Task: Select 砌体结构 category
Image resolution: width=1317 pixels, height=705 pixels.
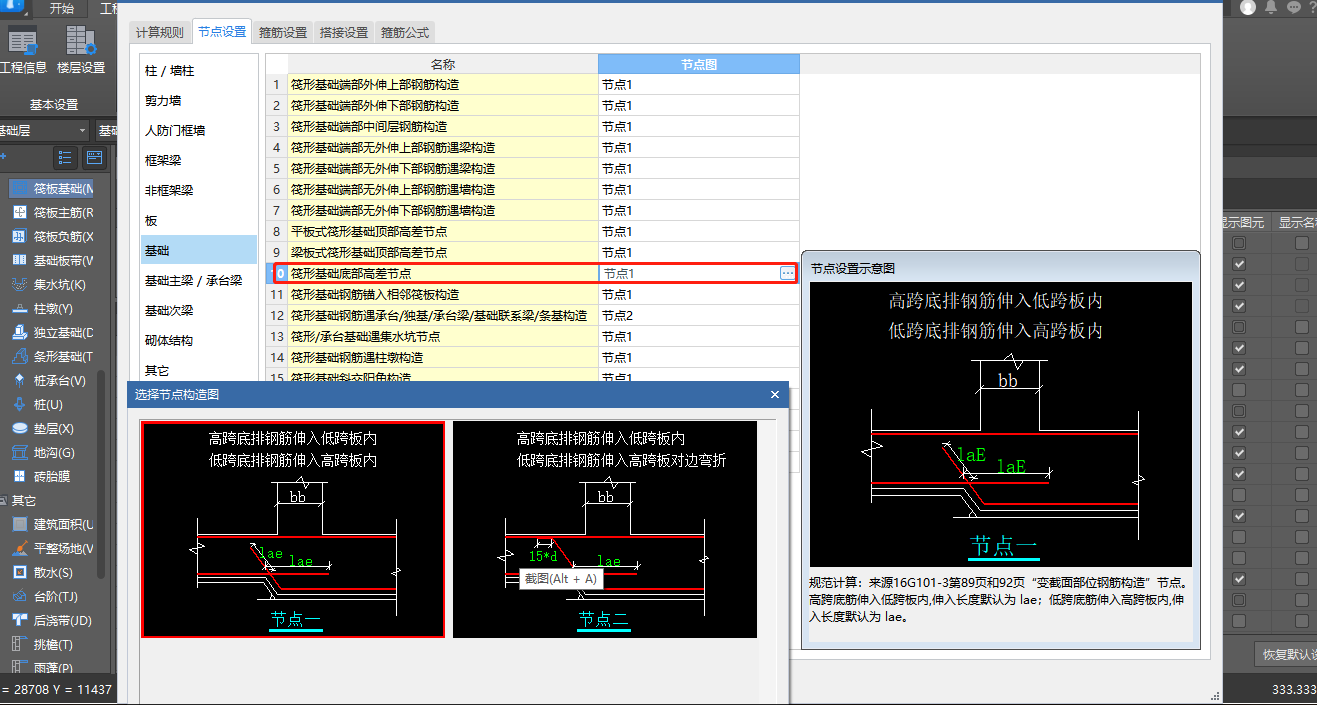Action: [x=199, y=340]
